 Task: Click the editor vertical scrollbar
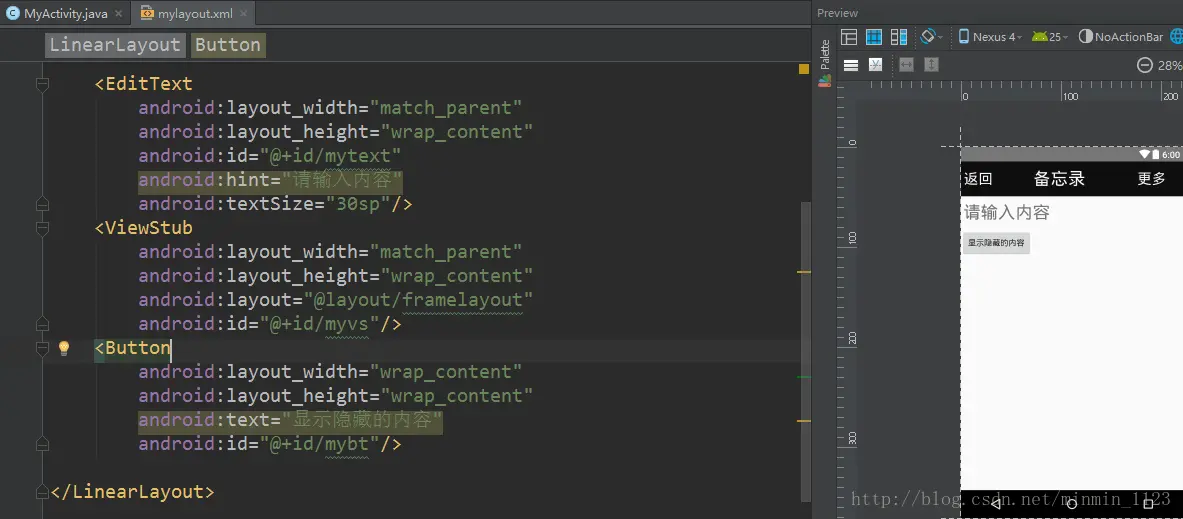pyautogui.click(x=805, y=351)
